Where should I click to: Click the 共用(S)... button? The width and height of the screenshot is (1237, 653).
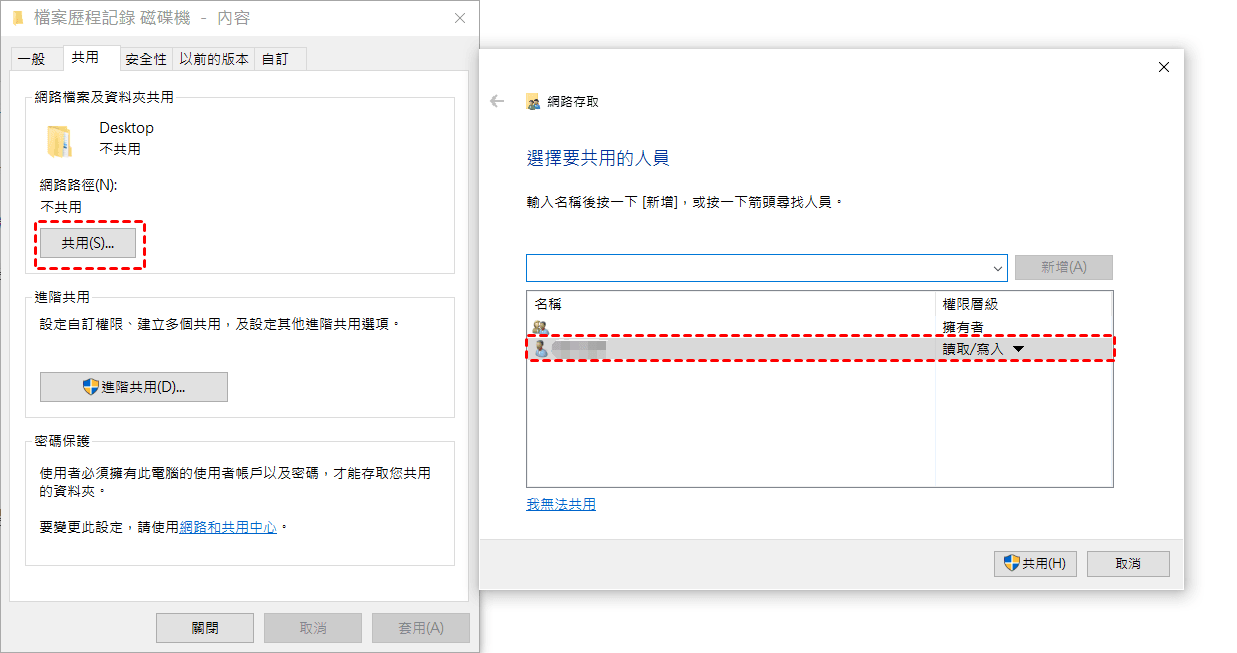pyautogui.click(x=88, y=243)
